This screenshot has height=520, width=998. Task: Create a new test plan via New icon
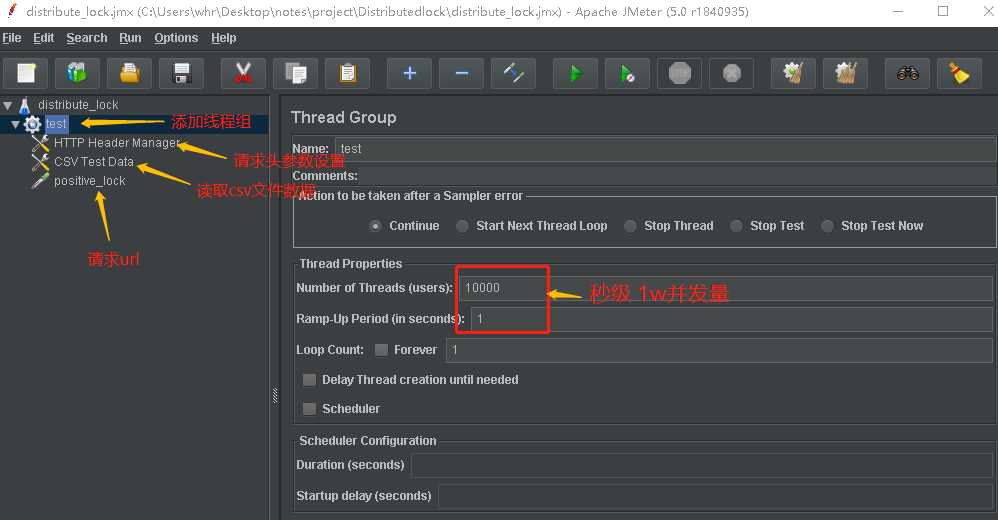25,73
